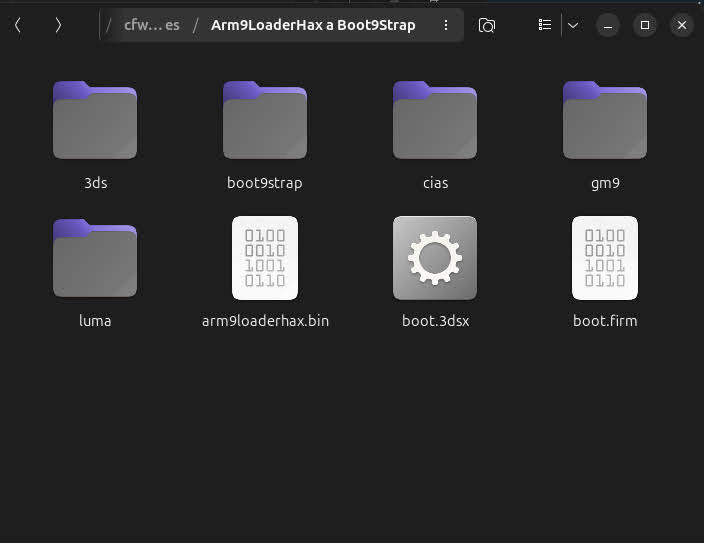Click the "3ds" folder name label

click(96, 183)
